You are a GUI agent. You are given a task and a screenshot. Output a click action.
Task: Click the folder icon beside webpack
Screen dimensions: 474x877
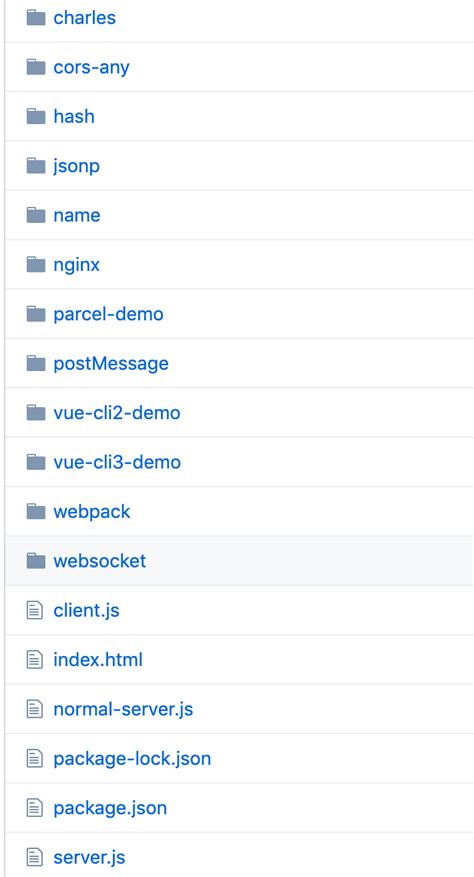tap(36, 512)
